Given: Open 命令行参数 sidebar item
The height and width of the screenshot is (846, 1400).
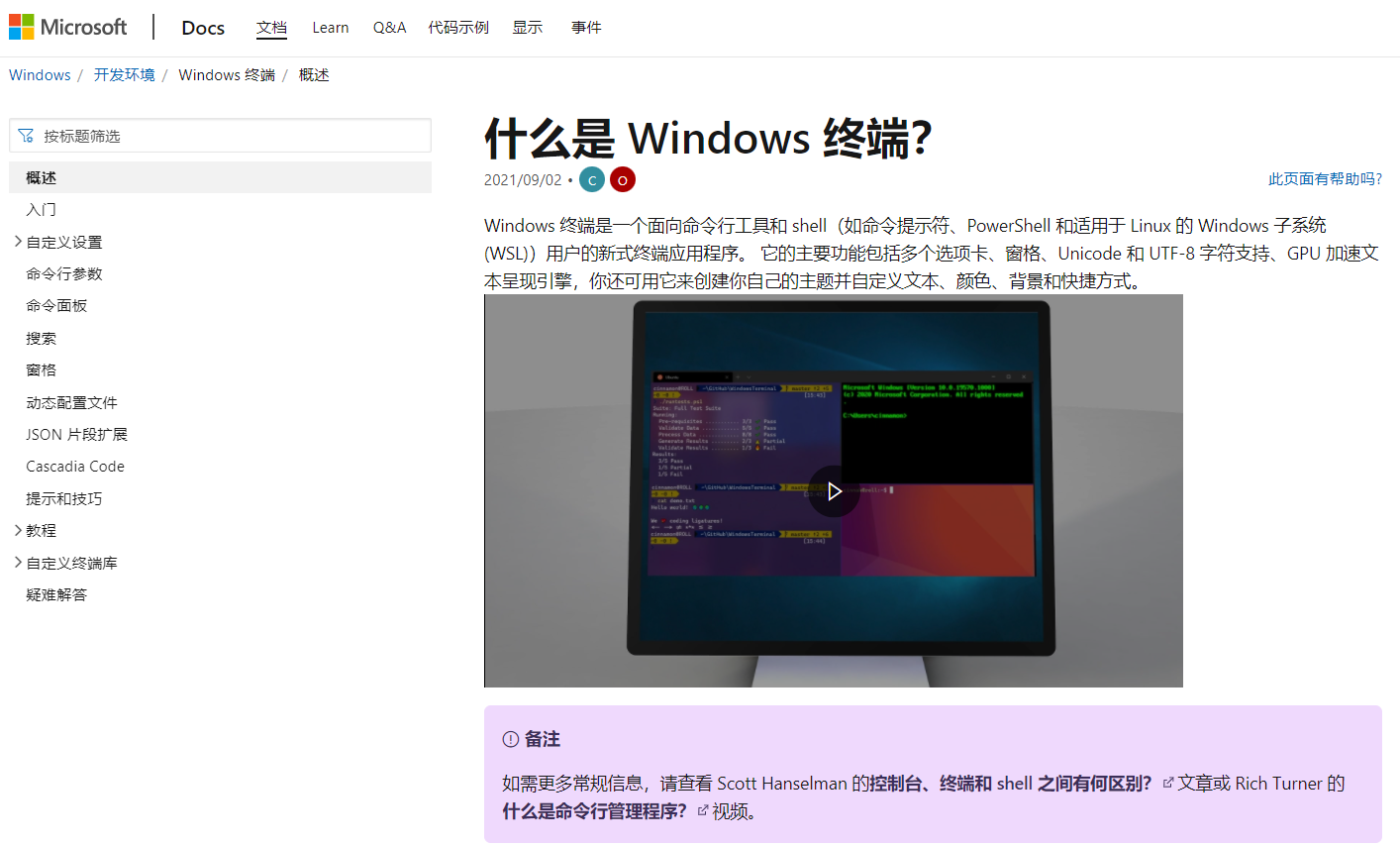Looking at the screenshot, I should click(x=64, y=274).
